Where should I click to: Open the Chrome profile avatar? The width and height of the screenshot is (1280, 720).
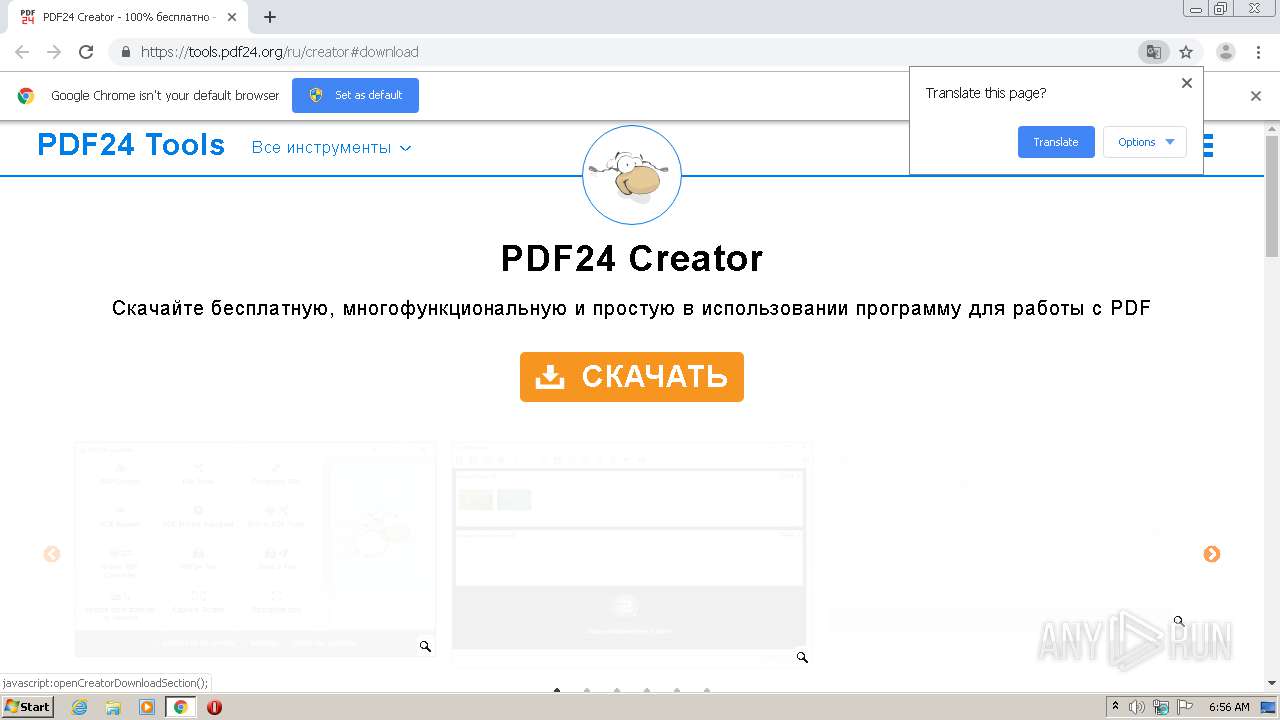click(x=1226, y=52)
